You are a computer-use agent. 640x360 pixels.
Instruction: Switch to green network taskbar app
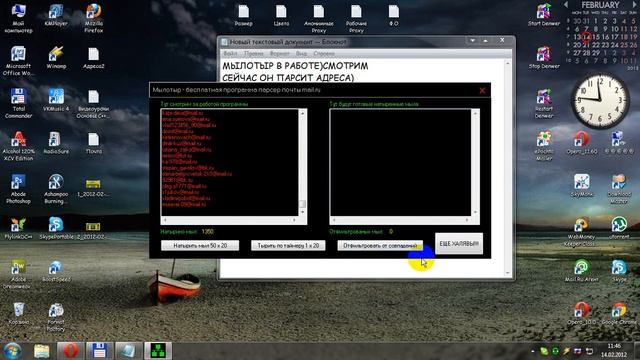[158, 351]
